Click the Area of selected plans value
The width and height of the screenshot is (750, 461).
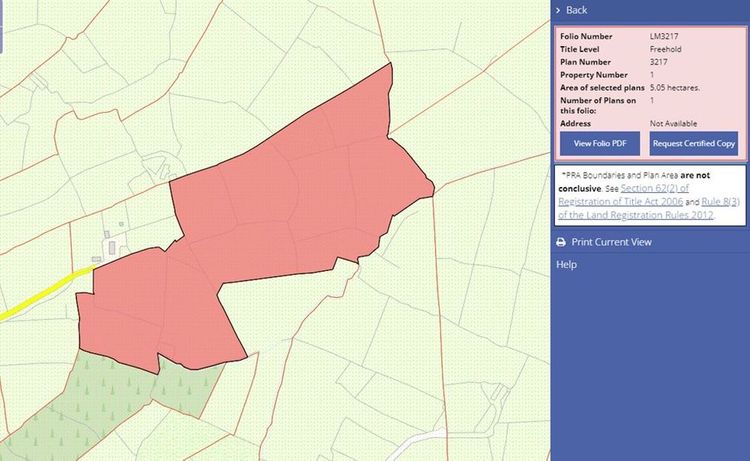point(675,88)
